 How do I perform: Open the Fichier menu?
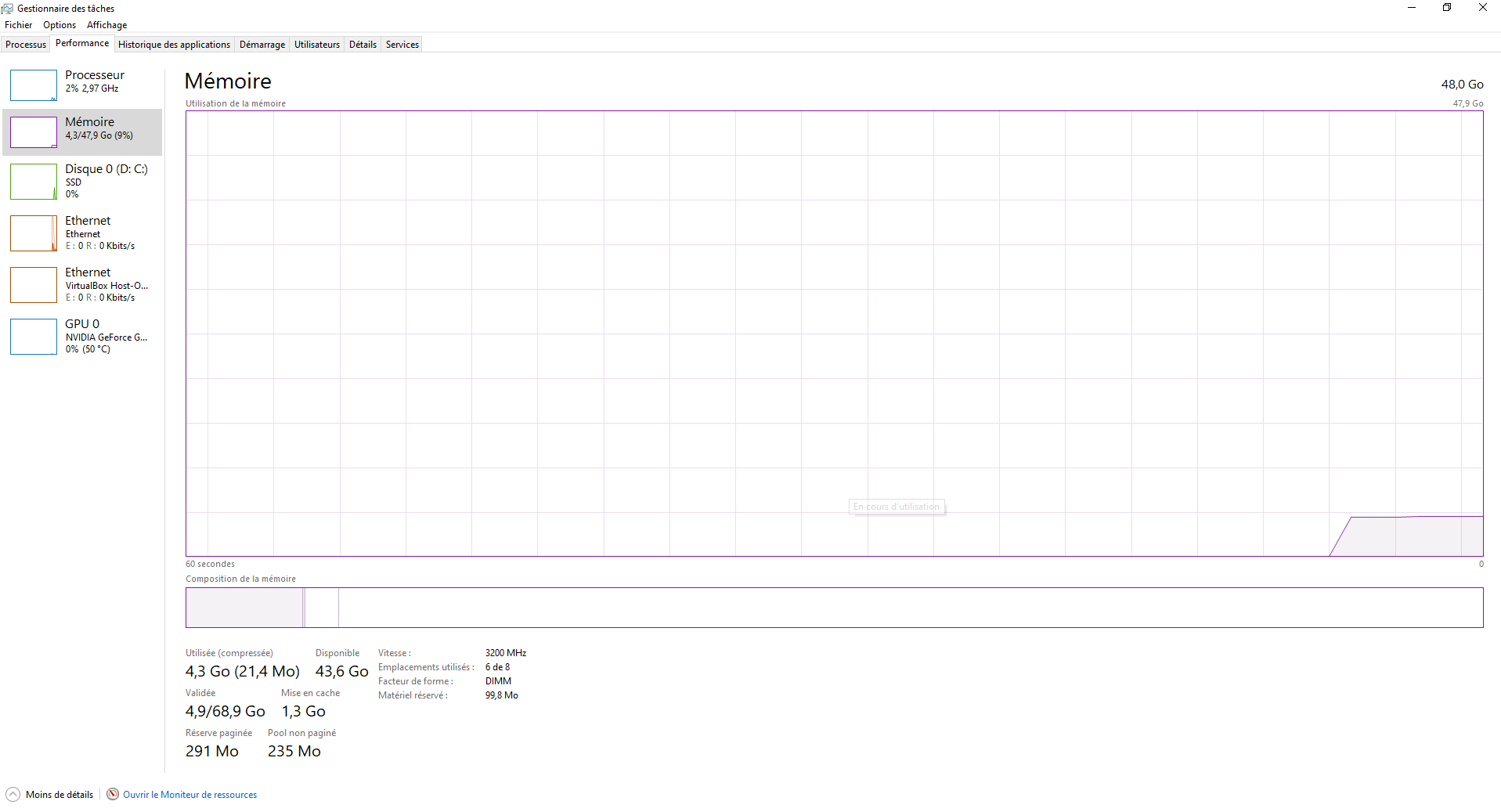tap(19, 25)
